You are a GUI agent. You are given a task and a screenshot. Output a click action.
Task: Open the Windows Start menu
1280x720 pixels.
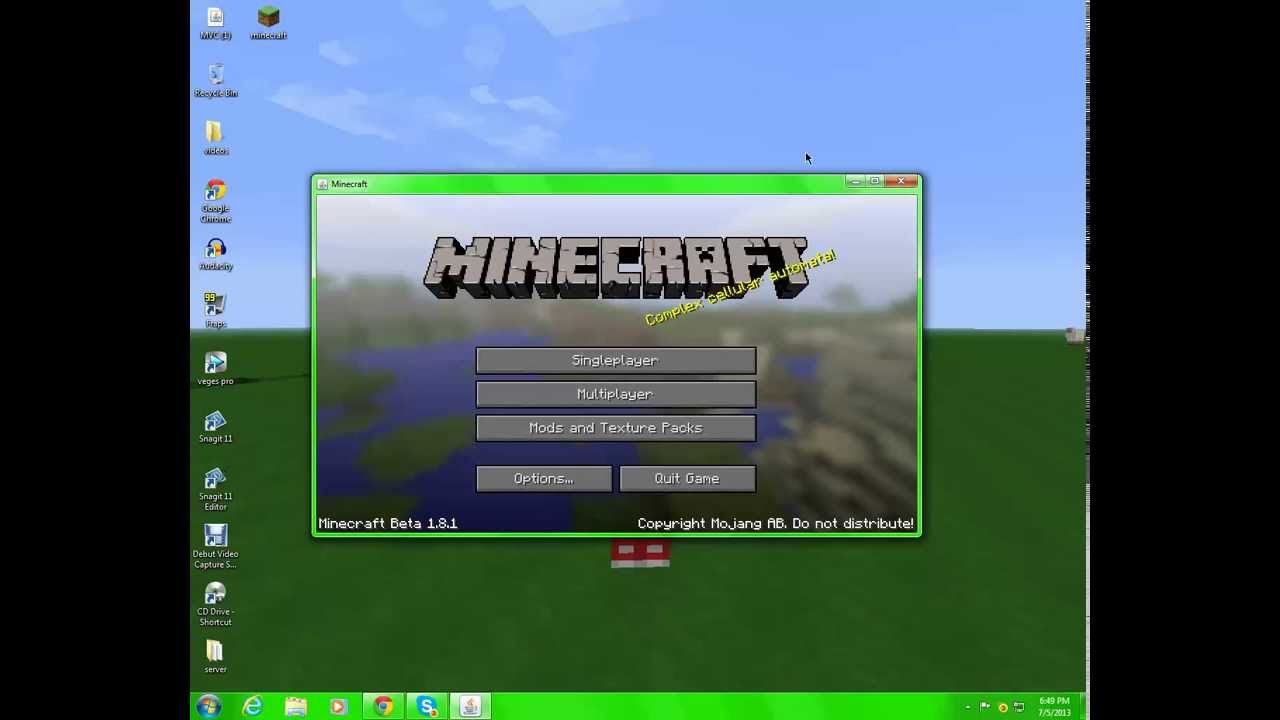[209, 707]
